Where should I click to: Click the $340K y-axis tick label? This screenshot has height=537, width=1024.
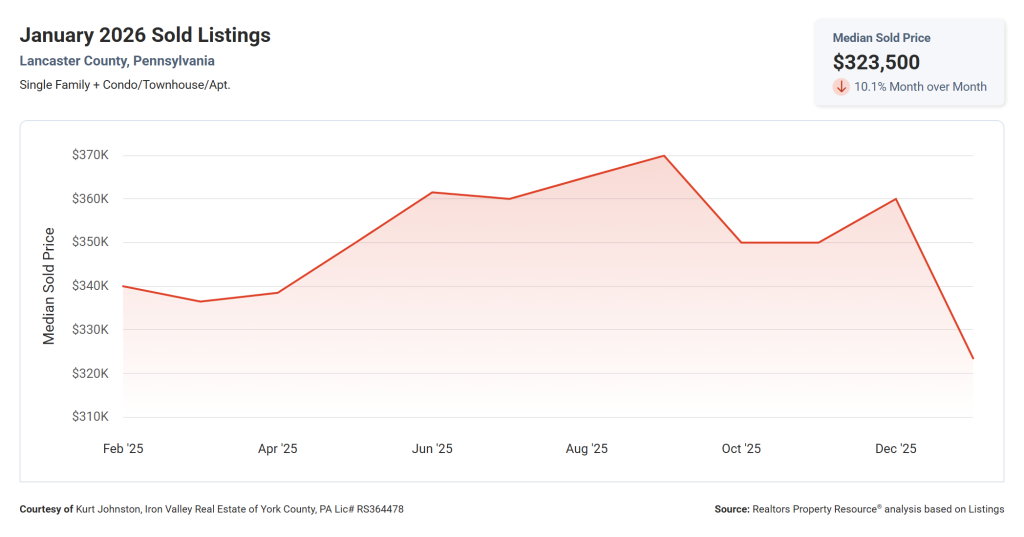coord(90,286)
